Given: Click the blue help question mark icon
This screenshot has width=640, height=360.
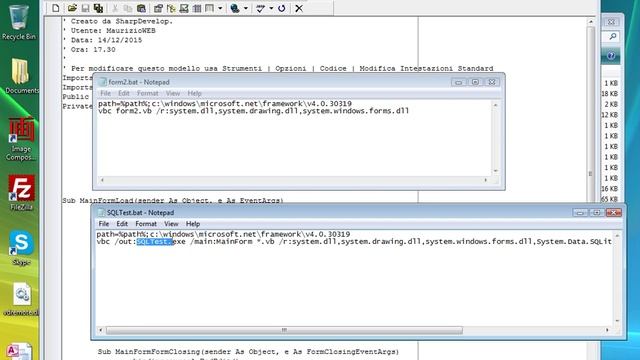Looking at the screenshot, I should click(611, 56).
